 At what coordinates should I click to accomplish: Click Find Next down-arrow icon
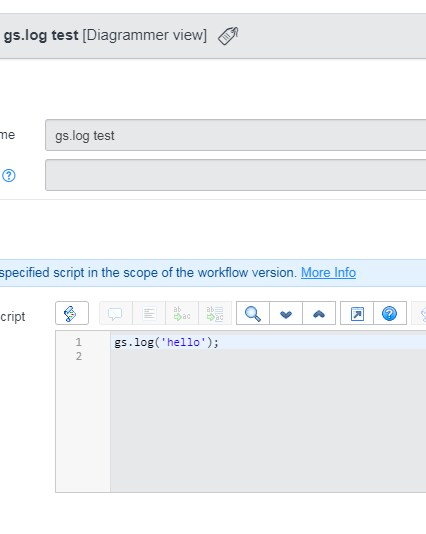(286, 313)
